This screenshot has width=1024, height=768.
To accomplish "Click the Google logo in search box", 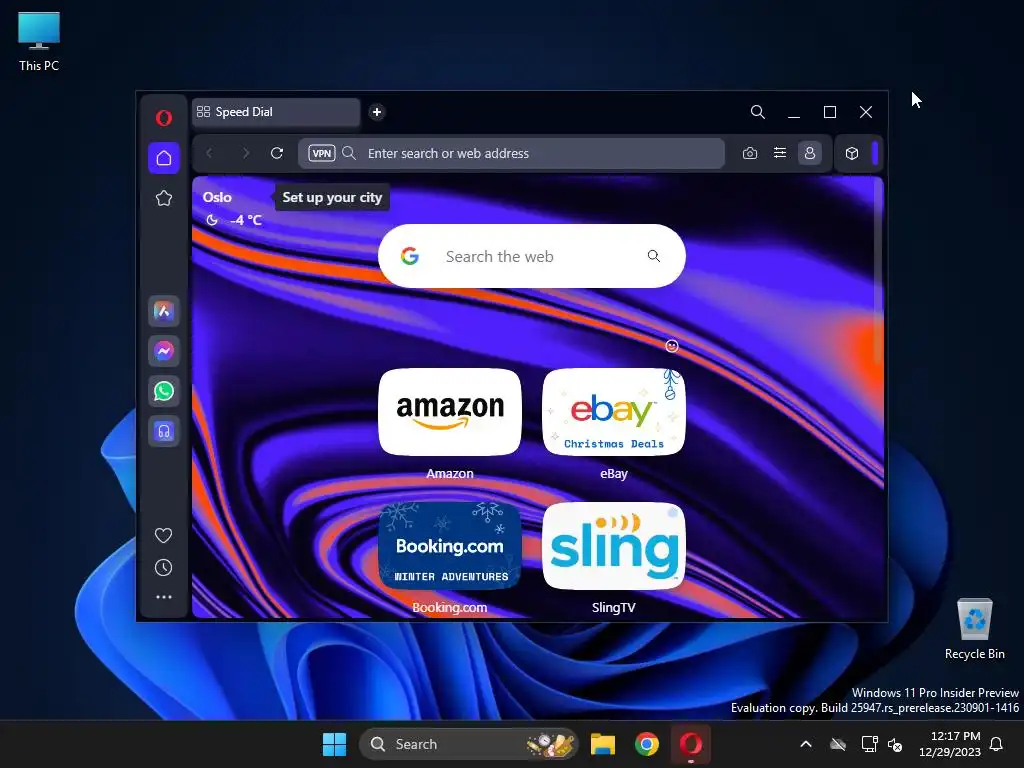I will tap(410, 256).
